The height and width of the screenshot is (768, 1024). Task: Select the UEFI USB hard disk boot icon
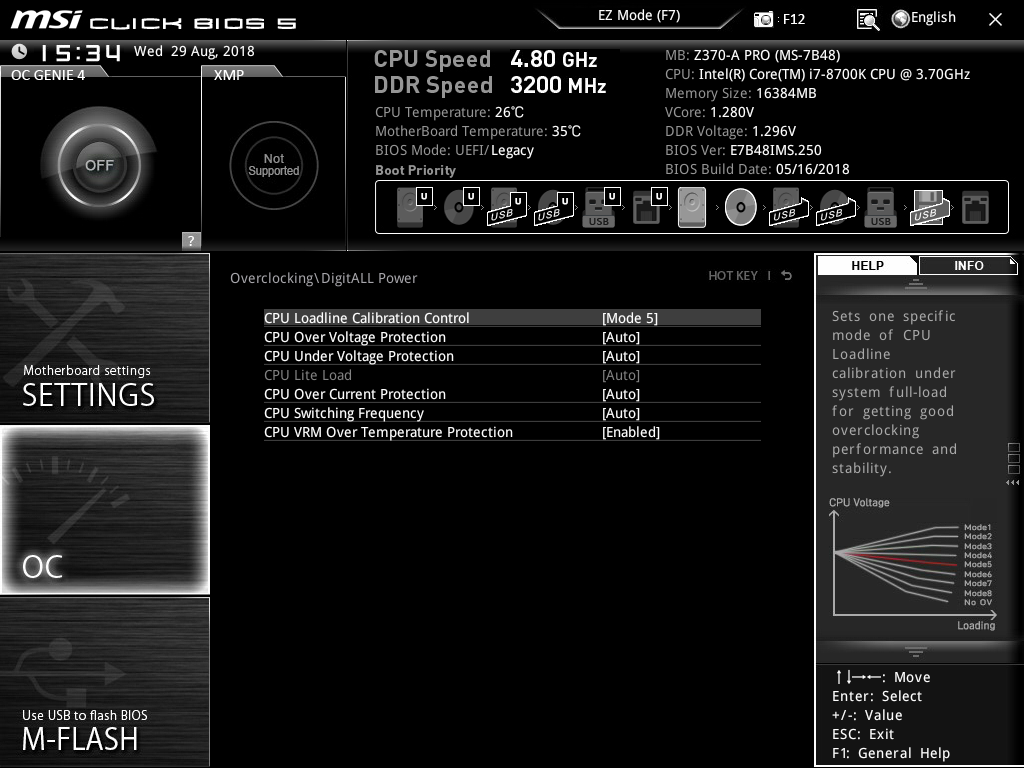(x=507, y=208)
